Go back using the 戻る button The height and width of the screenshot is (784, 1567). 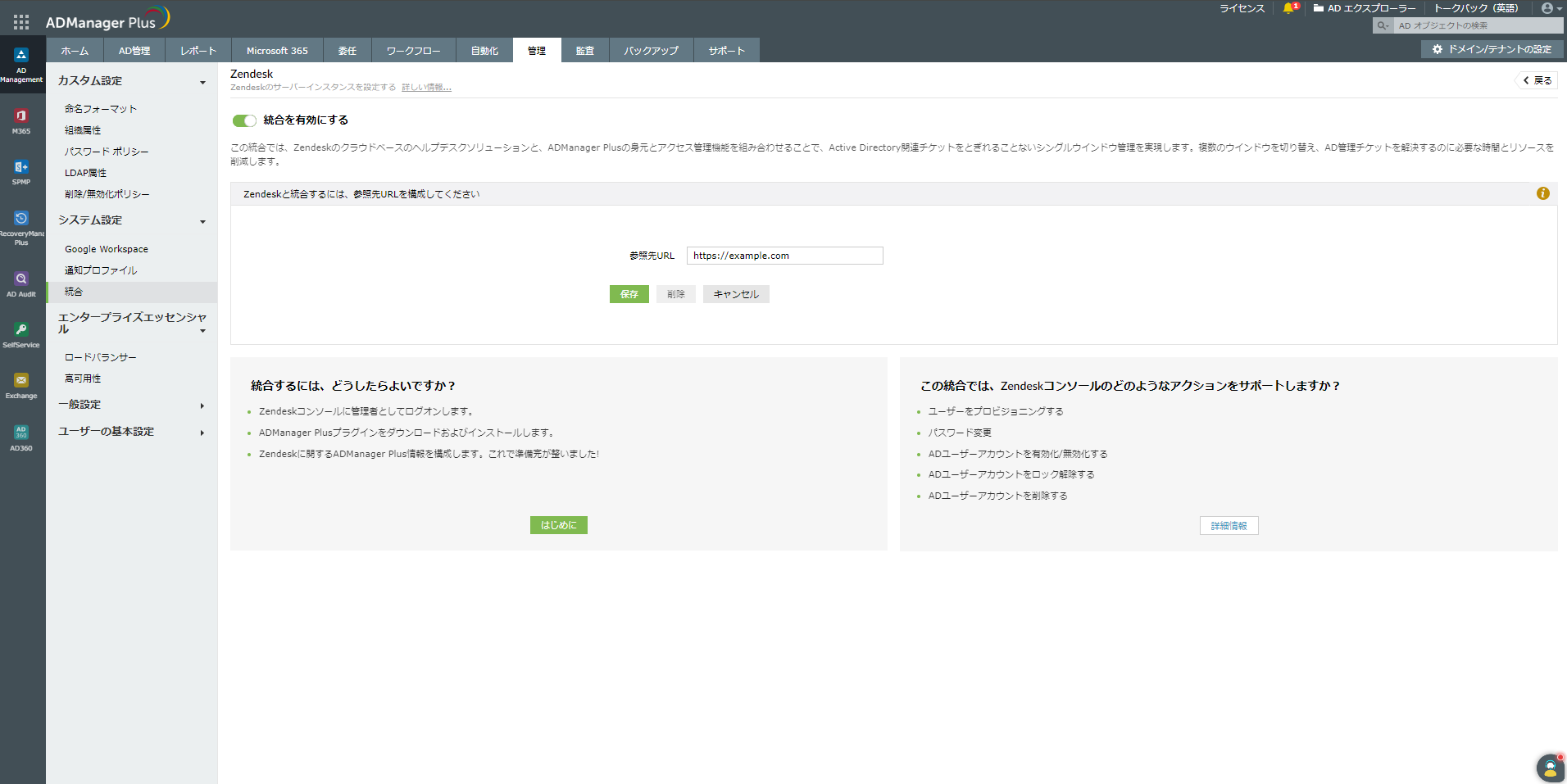1537,80
